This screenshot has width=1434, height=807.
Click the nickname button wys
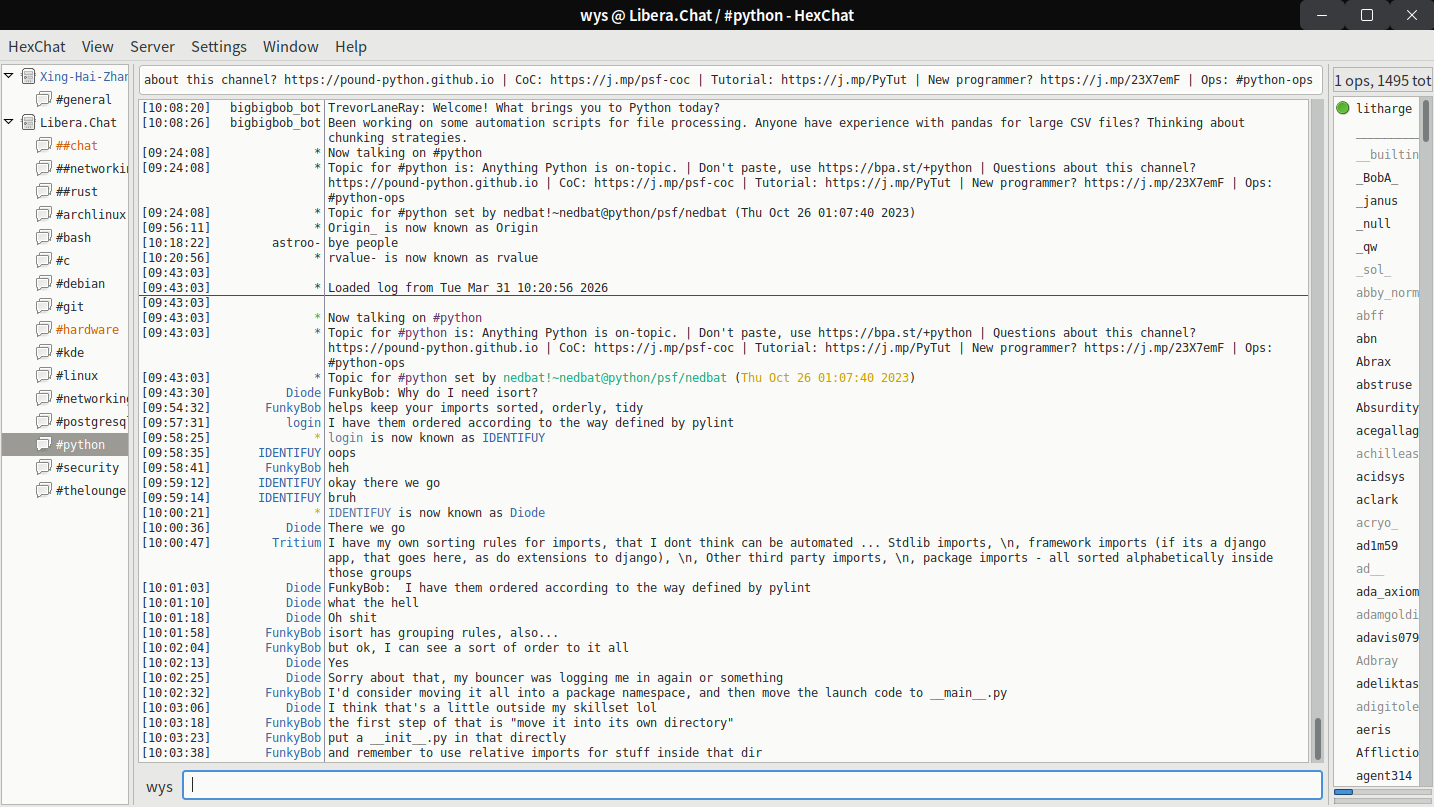click(159, 786)
